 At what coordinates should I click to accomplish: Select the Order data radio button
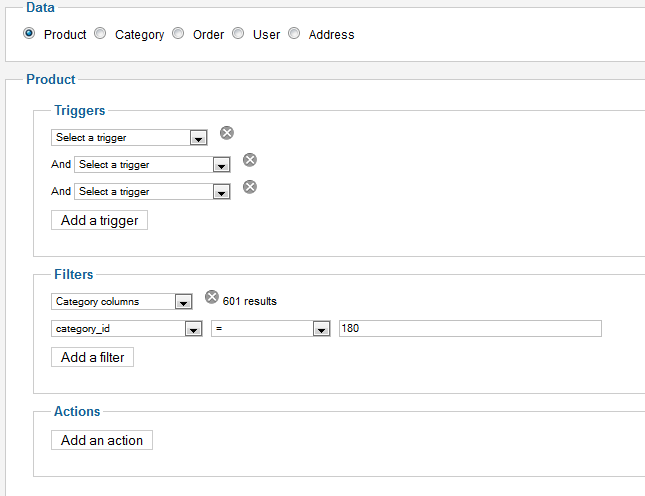pos(178,33)
